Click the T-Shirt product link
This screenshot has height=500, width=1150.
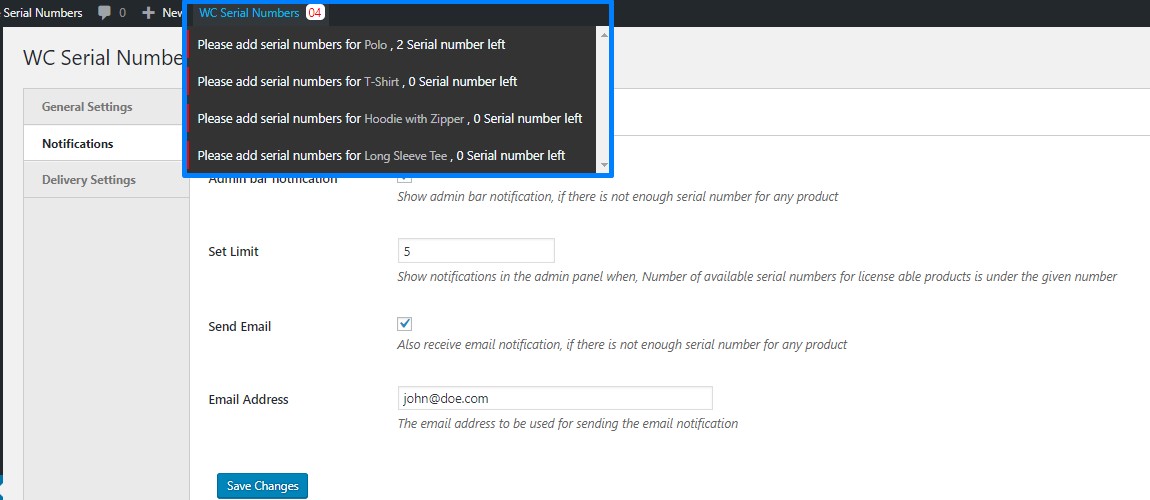(x=381, y=81)
